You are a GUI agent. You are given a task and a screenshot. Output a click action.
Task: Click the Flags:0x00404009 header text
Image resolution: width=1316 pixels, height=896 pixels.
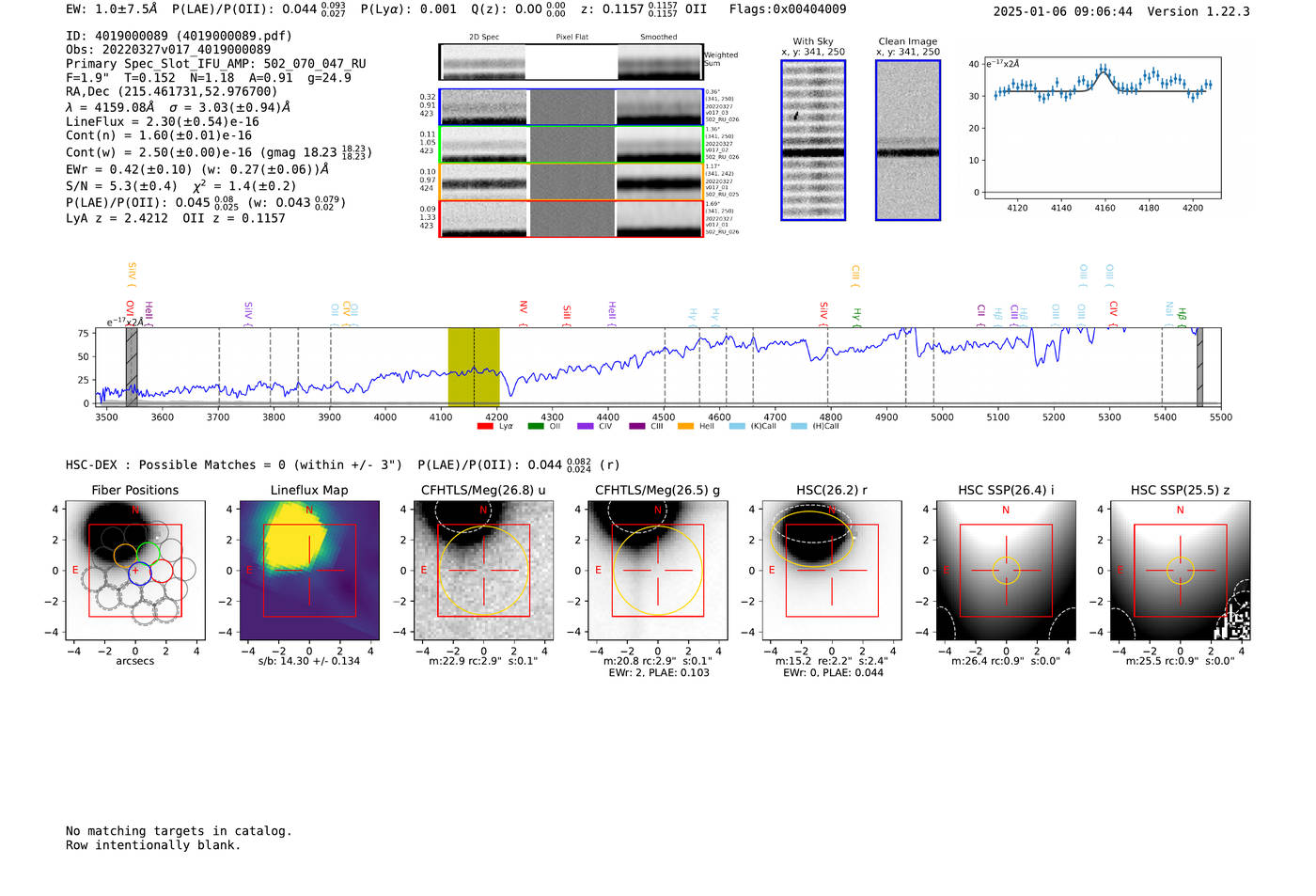[788, 9]
